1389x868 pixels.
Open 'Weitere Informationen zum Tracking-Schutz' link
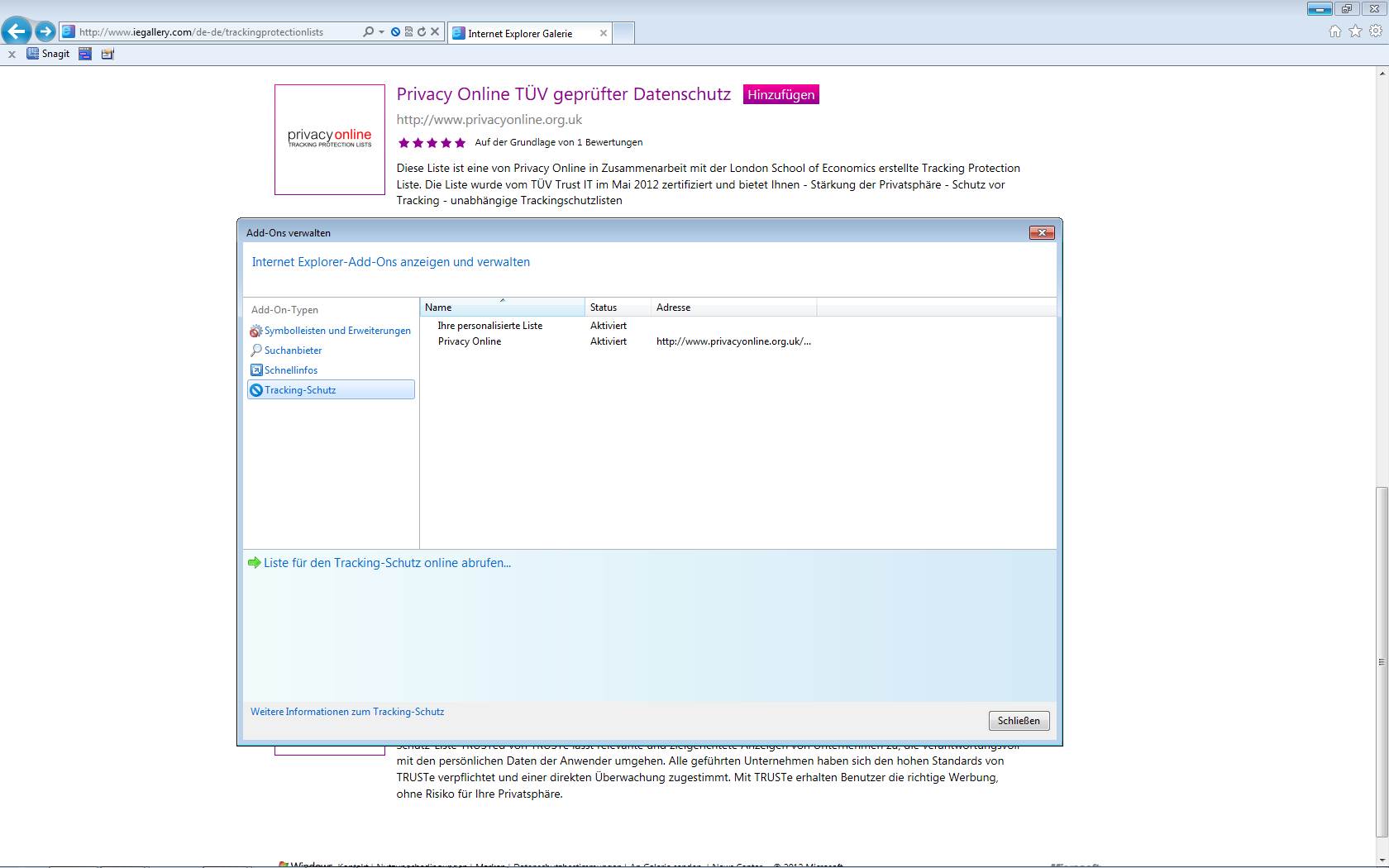point(347,712)
